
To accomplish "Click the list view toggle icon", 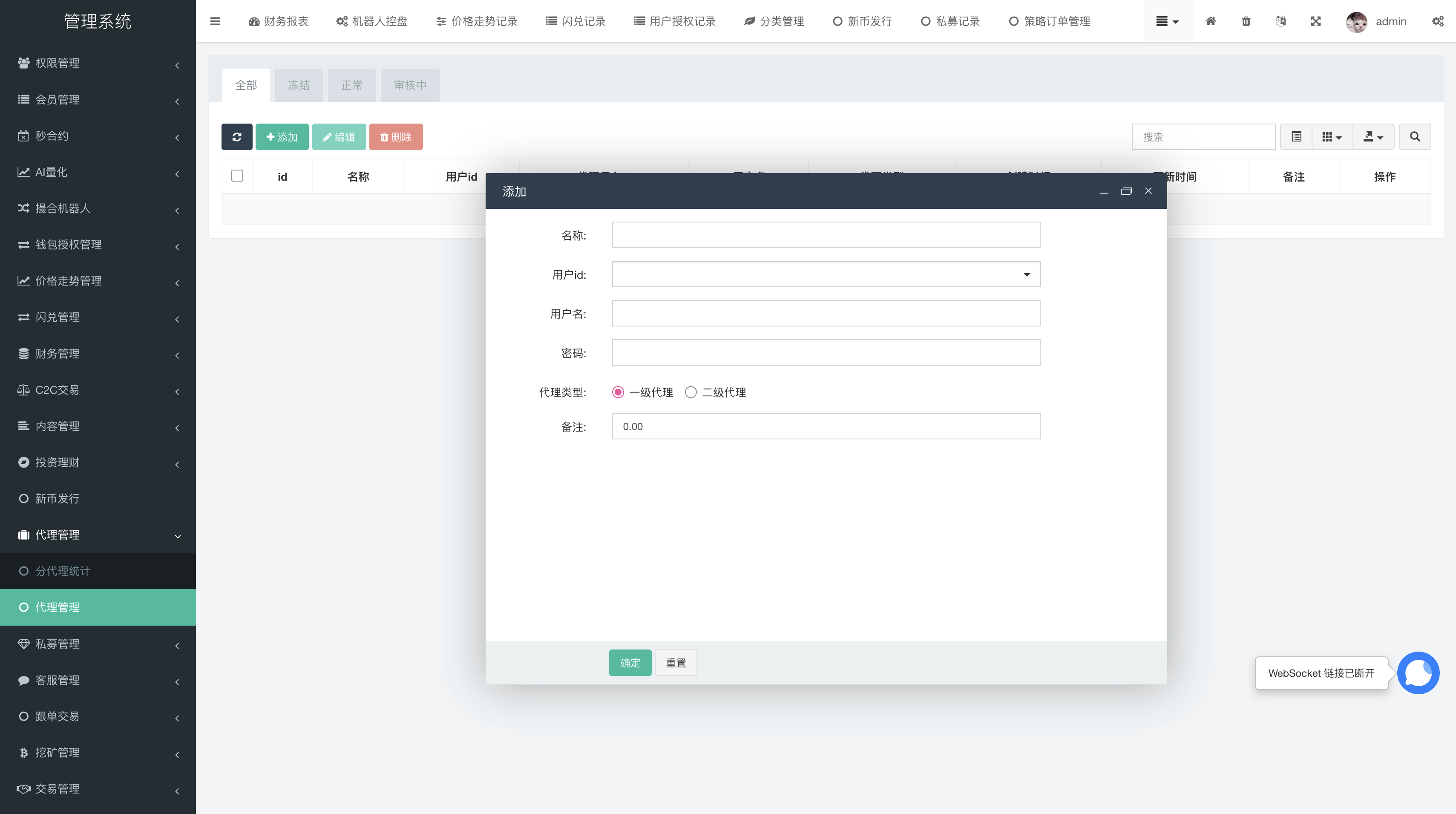I will pos(1296,137).
